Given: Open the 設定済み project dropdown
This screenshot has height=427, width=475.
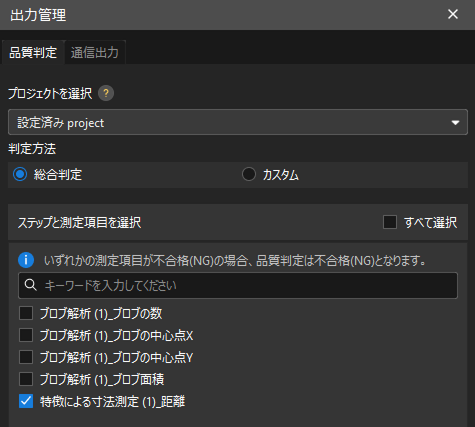Looking at the screenshot, I should [x=238, y=122].
